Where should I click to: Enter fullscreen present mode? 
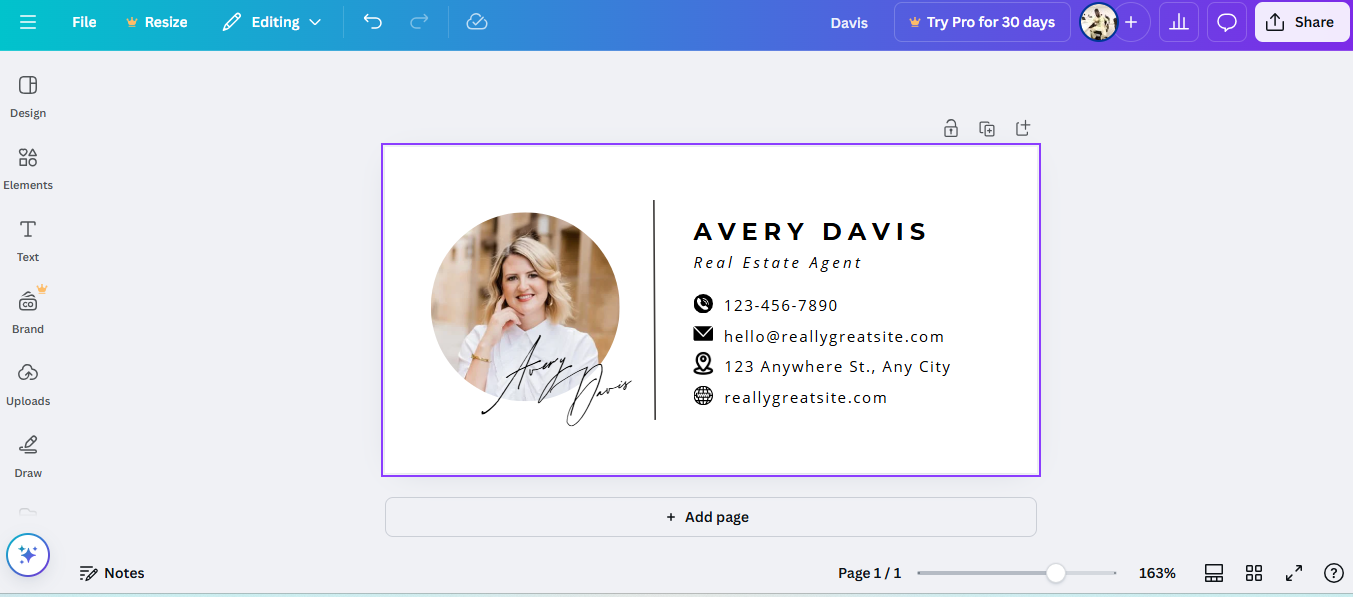click(x=1294, y=573)
